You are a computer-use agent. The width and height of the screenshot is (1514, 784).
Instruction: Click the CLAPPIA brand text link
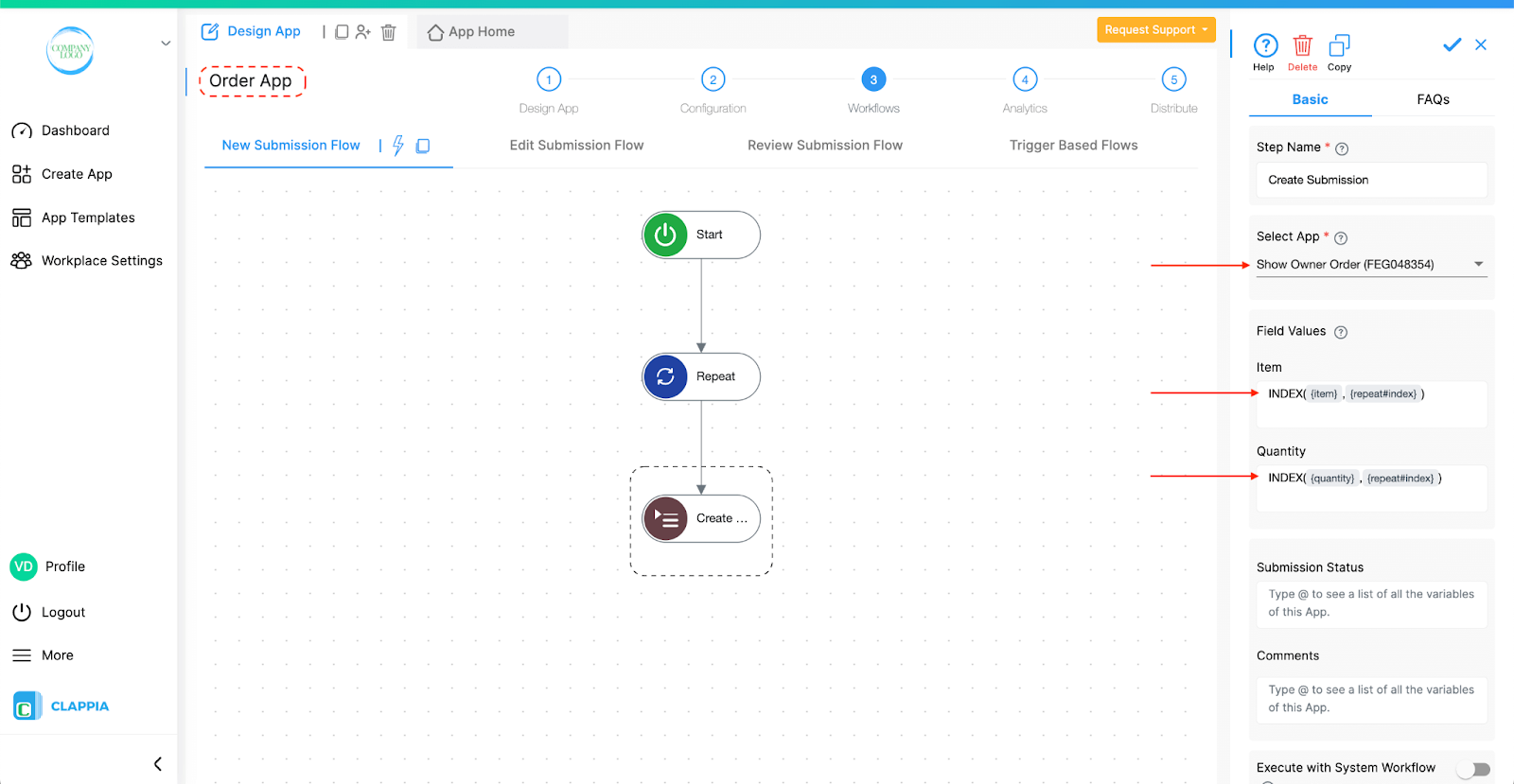(79, 706)
